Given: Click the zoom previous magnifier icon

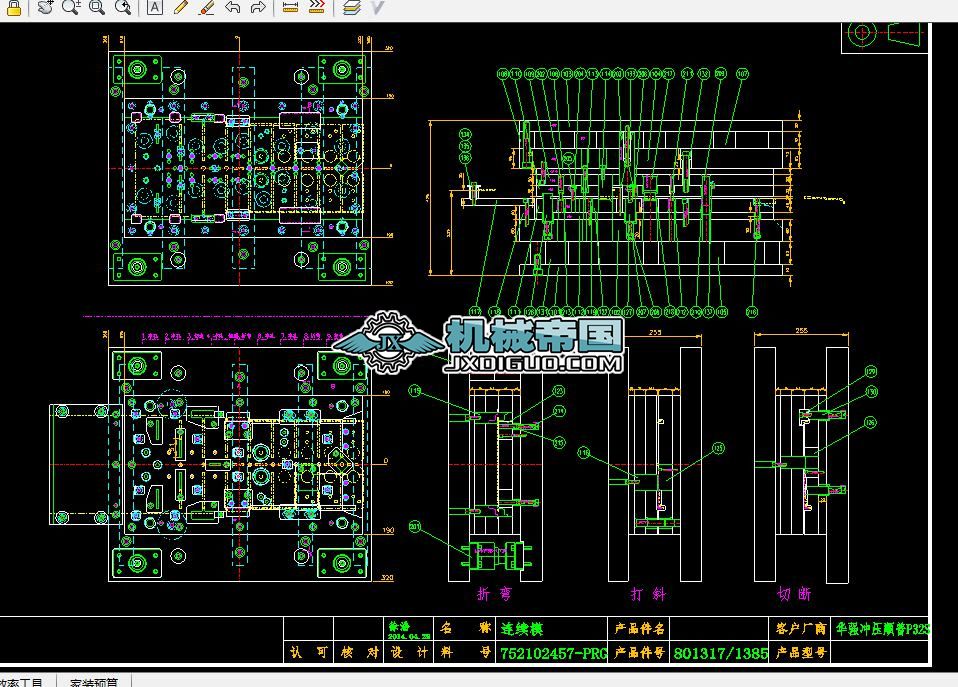Looking at the screenshot, I should [x=123, y=7].
